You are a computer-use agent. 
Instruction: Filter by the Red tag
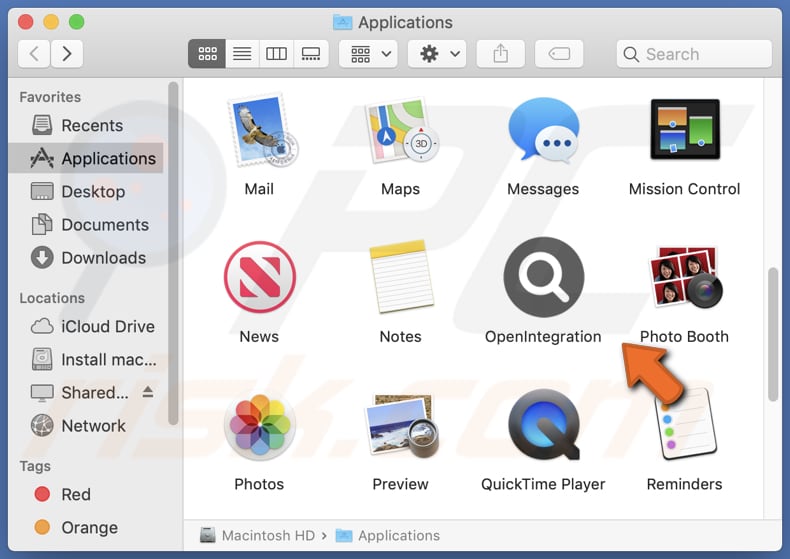click(86, 494)
